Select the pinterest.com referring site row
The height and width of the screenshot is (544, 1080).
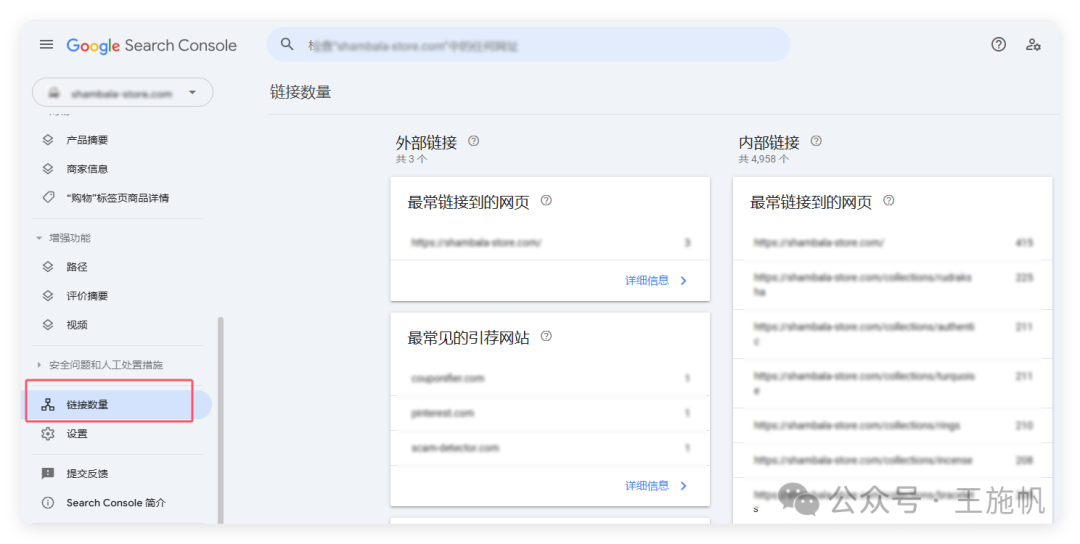(x=550, y=413)
